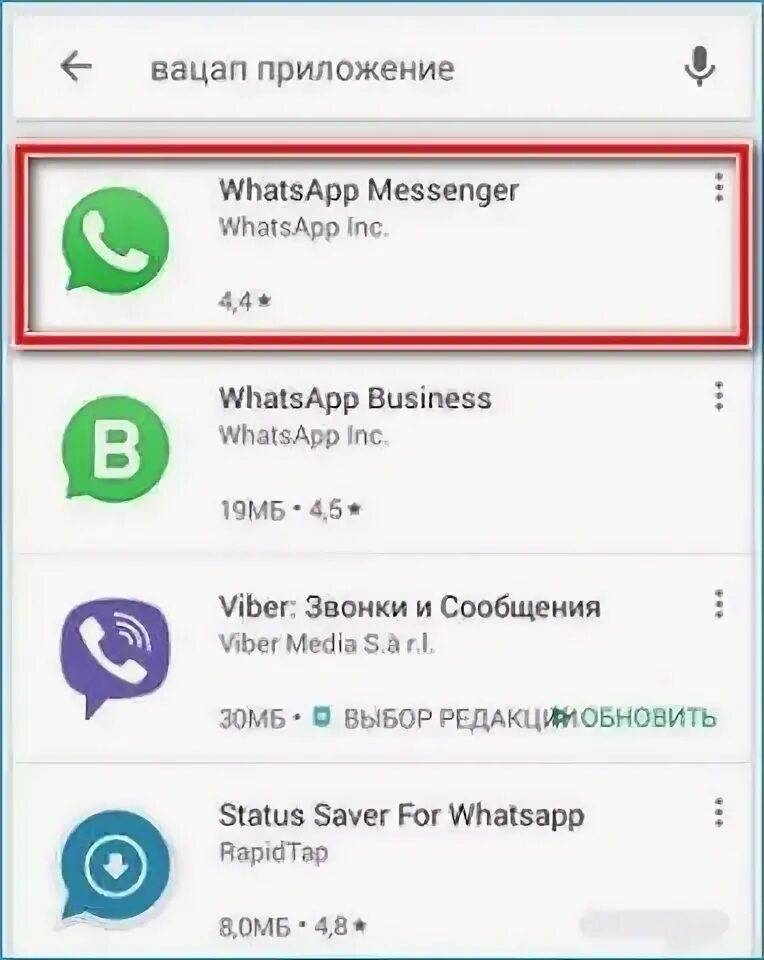Open the WhatsApp Messenger green phone icon

coord(116,240)
